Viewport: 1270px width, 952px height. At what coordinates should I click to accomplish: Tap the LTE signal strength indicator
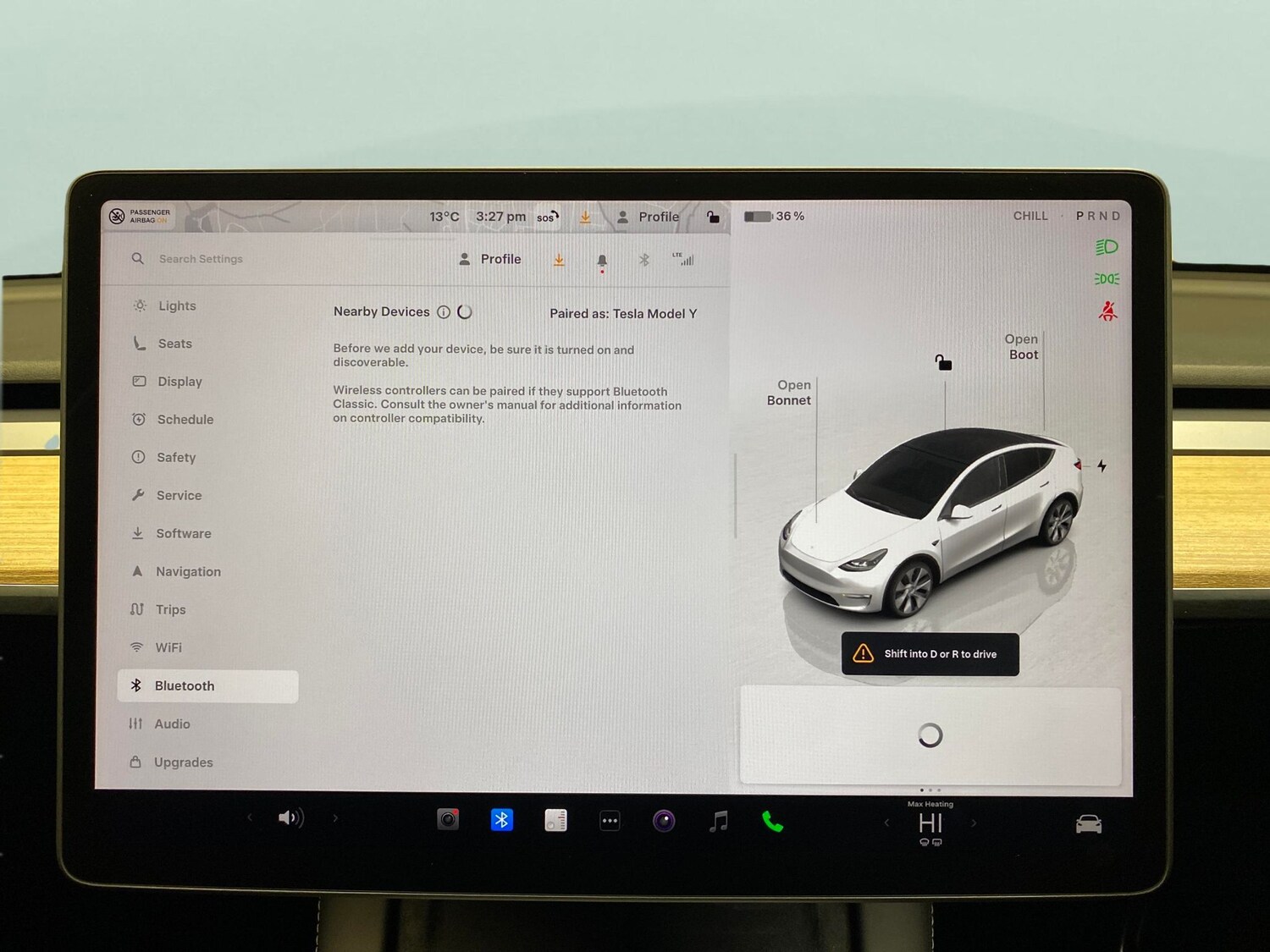coord(684,259)
